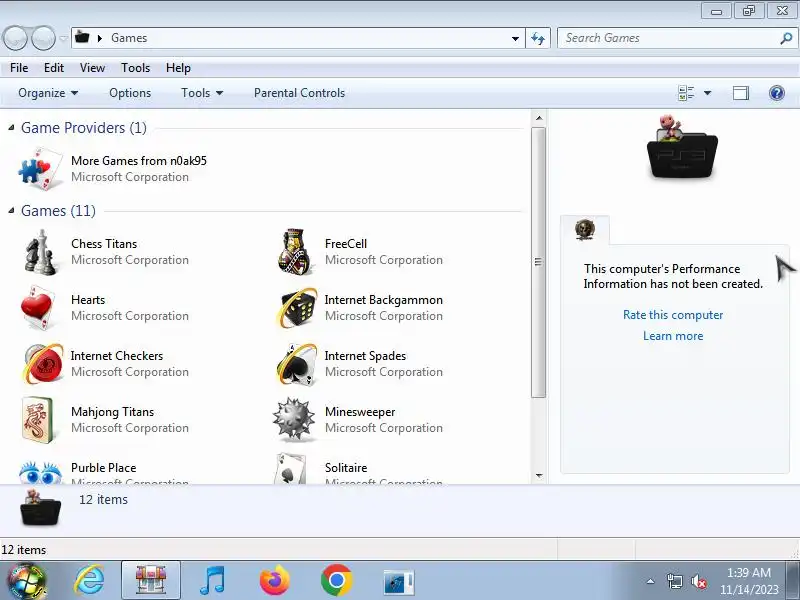Click the PS3 folder preview image

click(682, 146)
